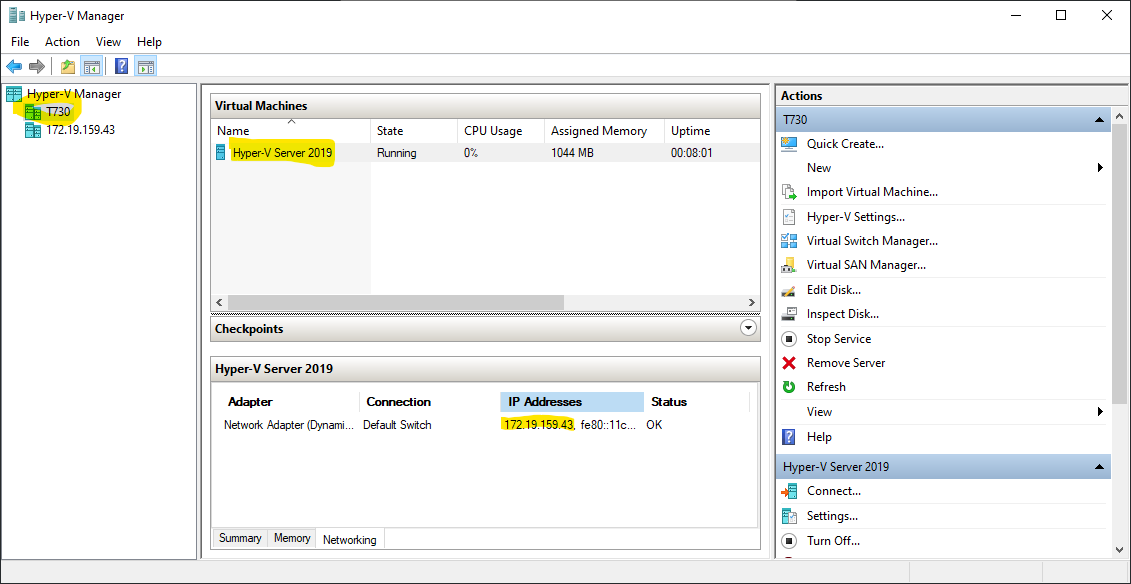1131x584 pixels.
Task: Click the horizontal scrollbar right arrow
Action: pos(752,303)
